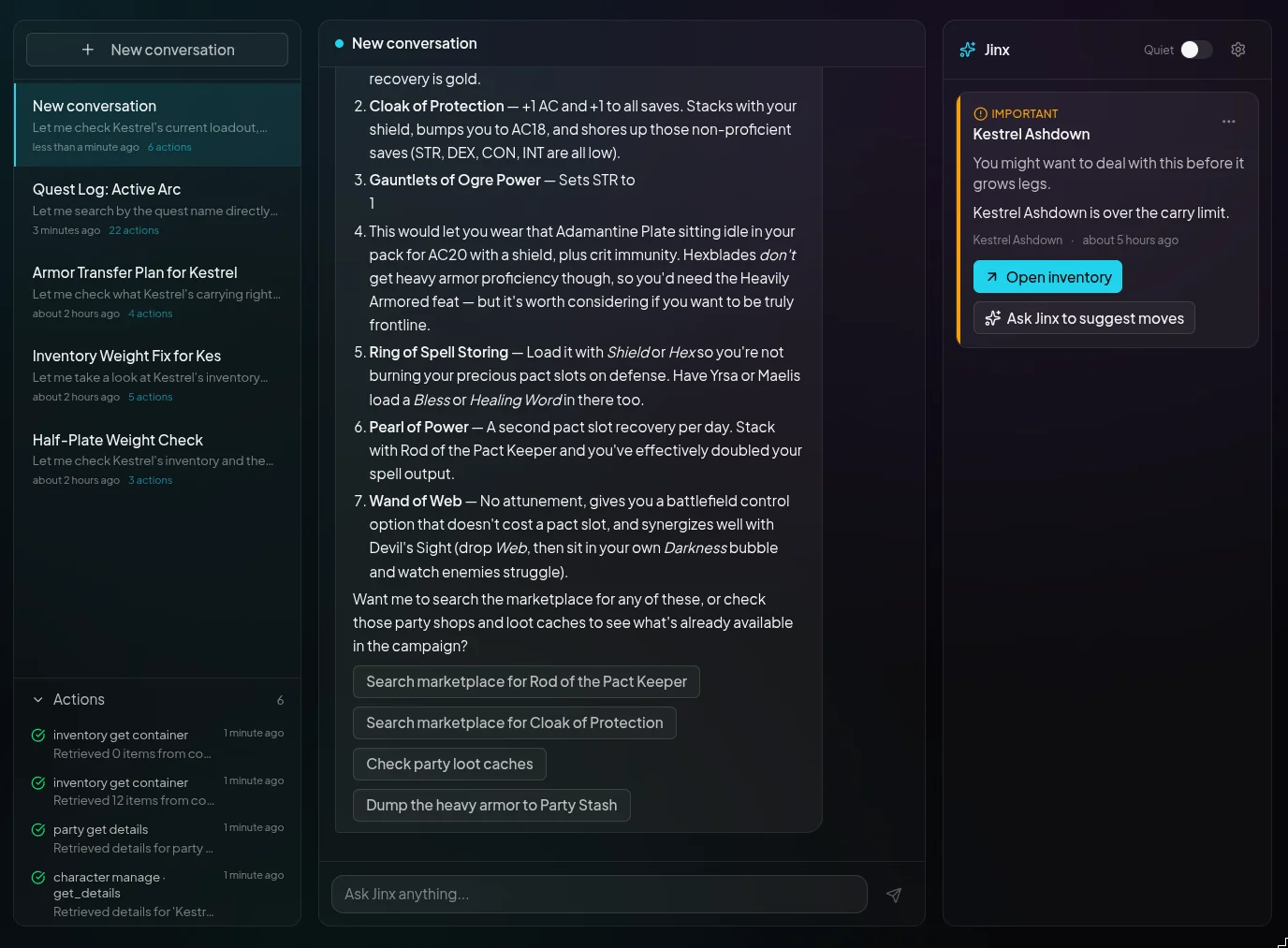Click 'Gauntlets of Ogre Power' bold item name
1288x948 pixels.
(x=455, y=180)
